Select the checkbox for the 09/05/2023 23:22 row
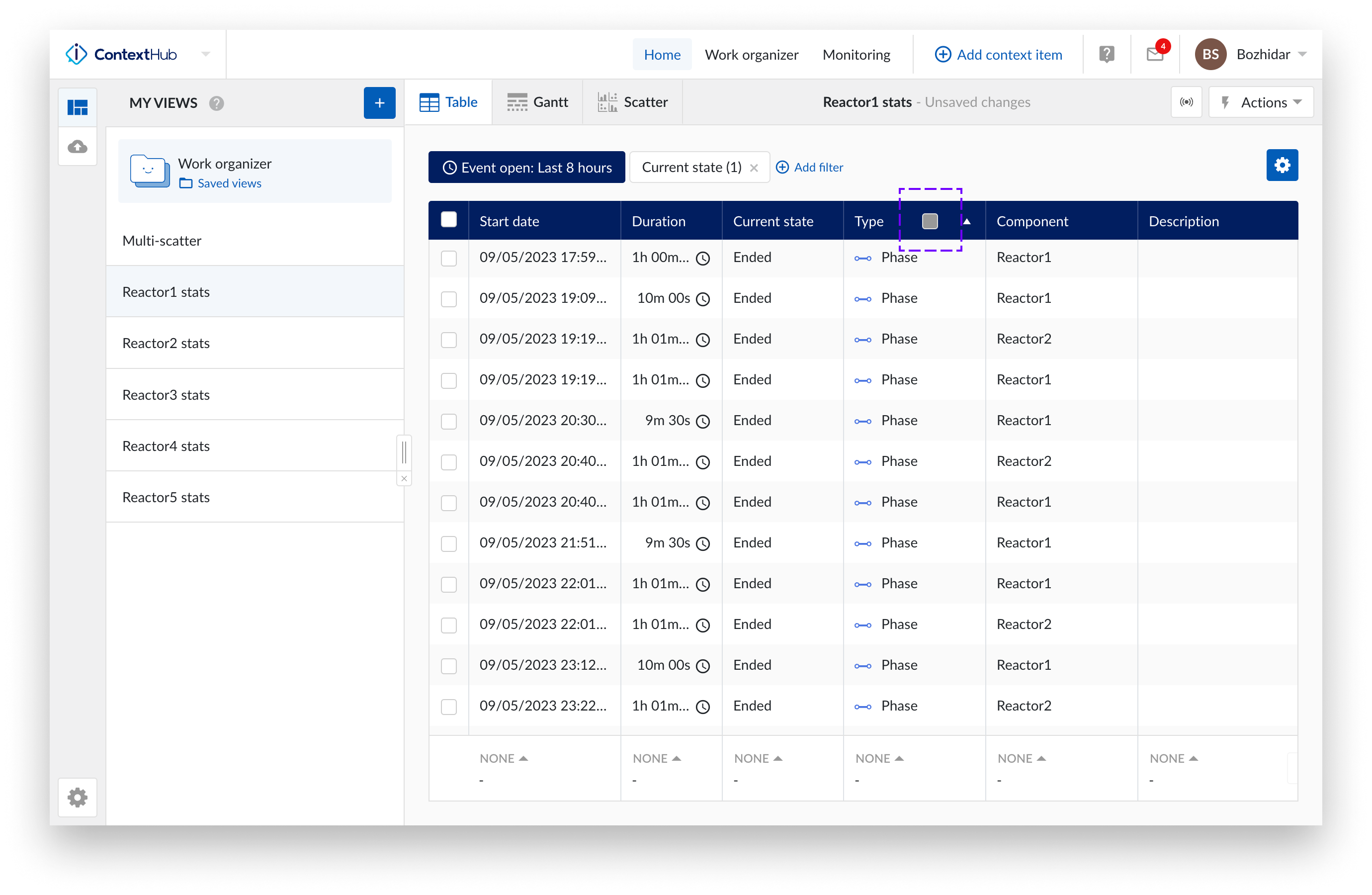 [x=449, y=707]
